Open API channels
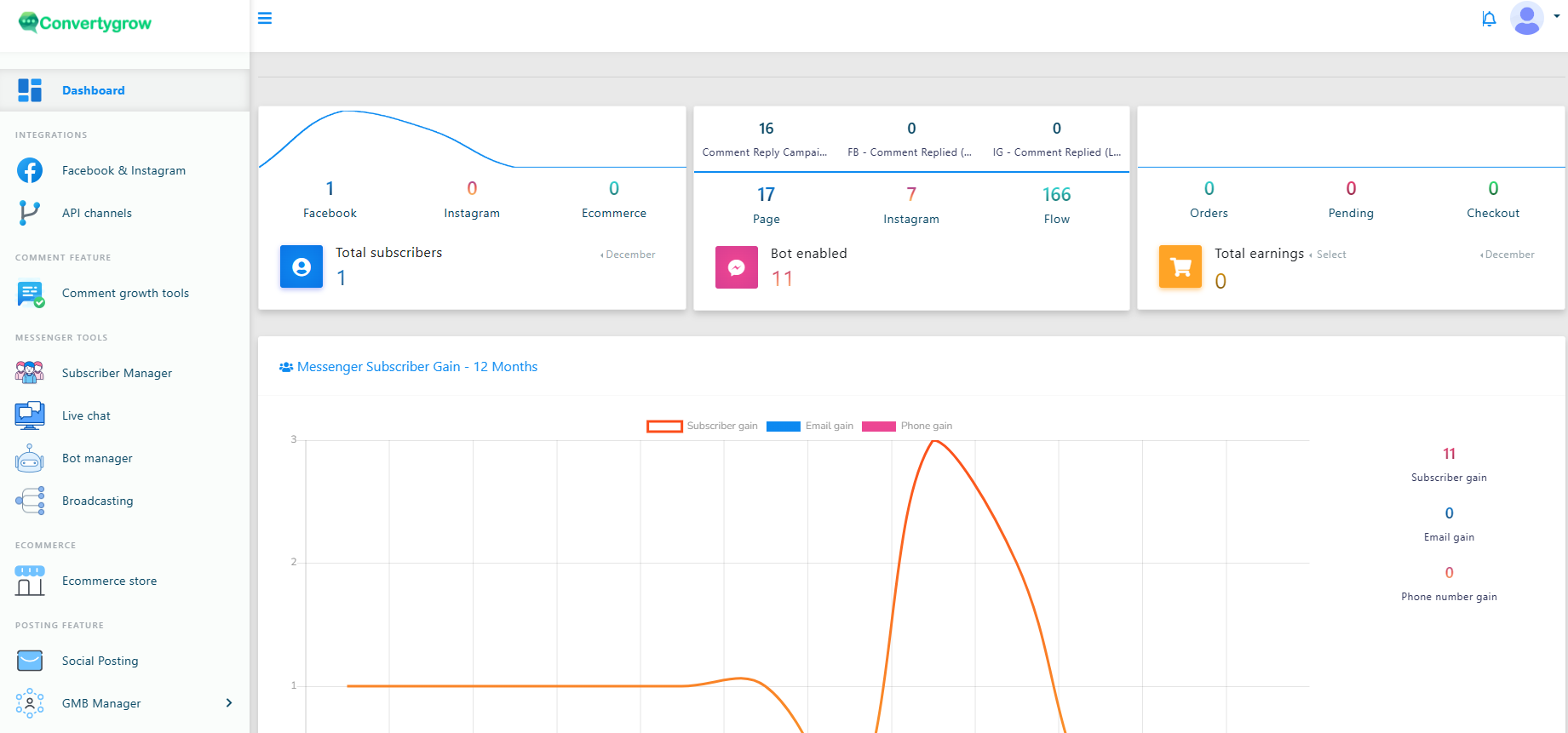Image resolution: width=1568 pixels, height=733 pixels. (x=97, y=213)
